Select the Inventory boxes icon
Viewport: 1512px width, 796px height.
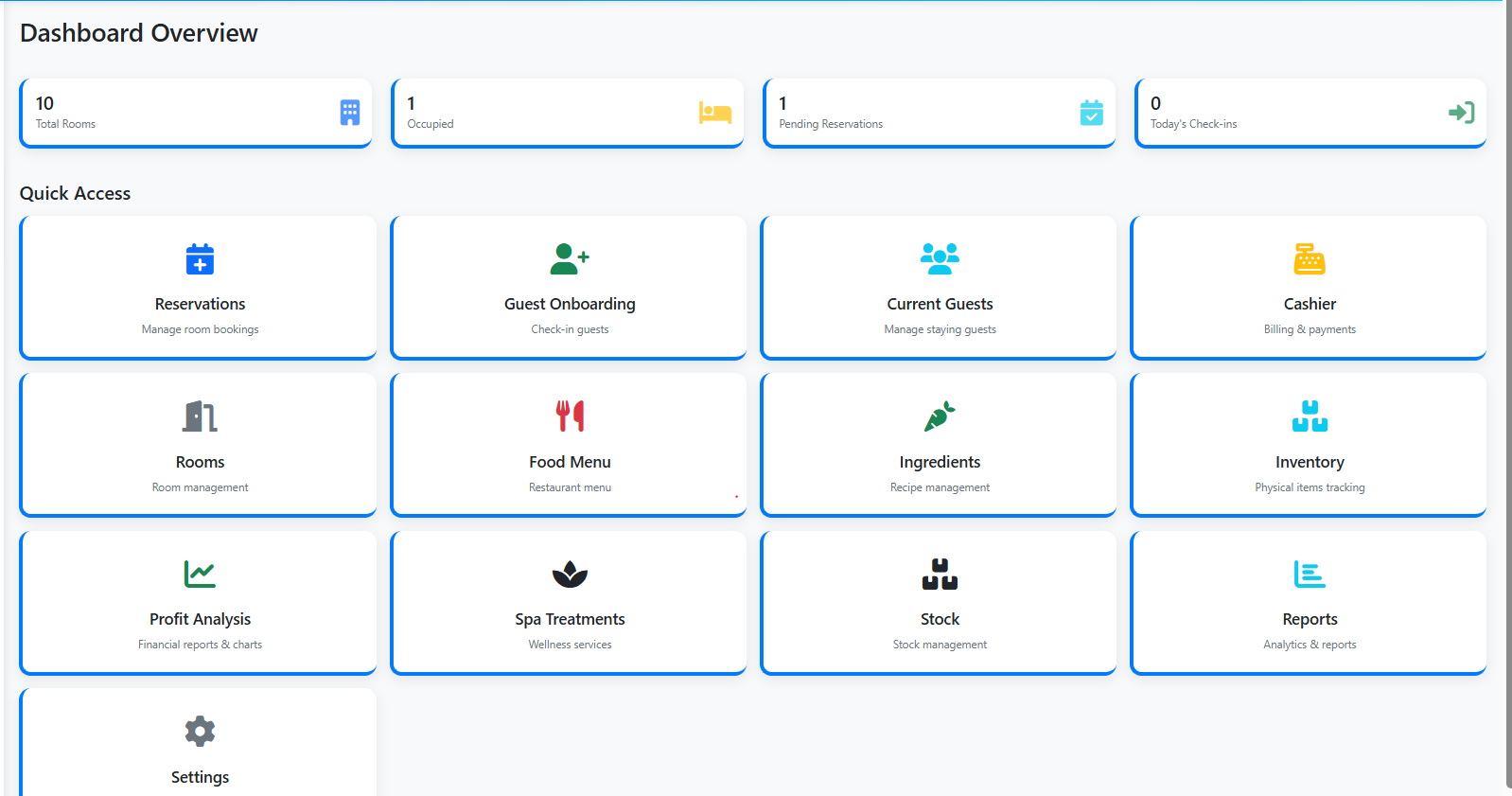(1310, 416)
